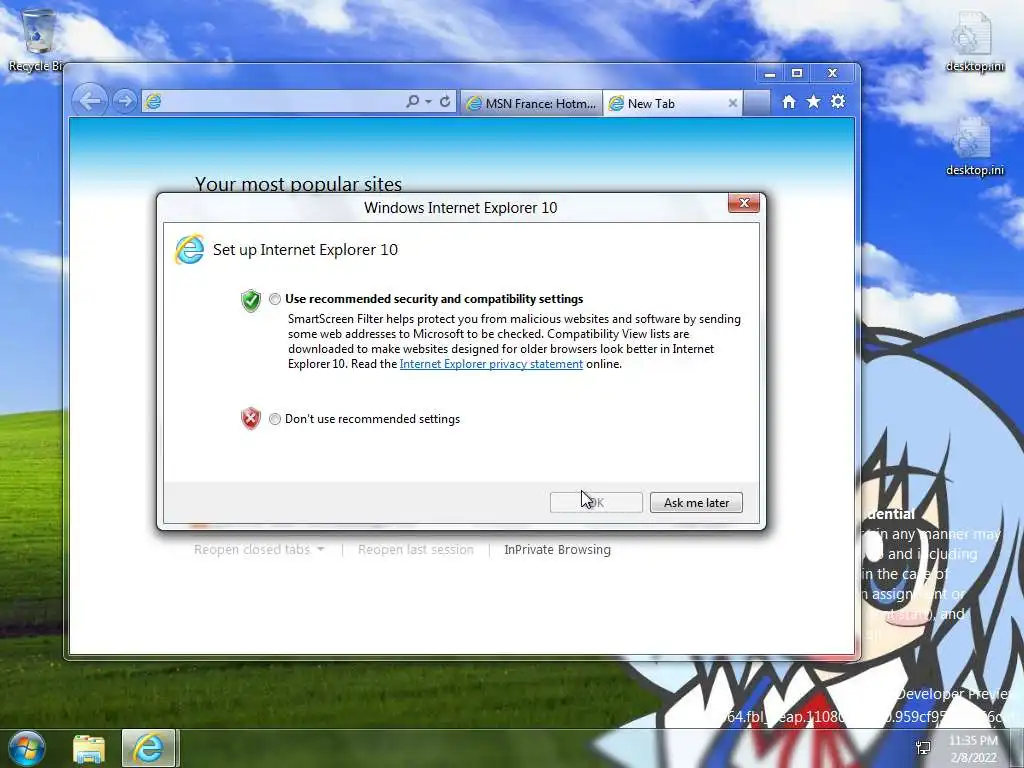
Task: Click the green shield recommended icon
Action: point(251,300)
